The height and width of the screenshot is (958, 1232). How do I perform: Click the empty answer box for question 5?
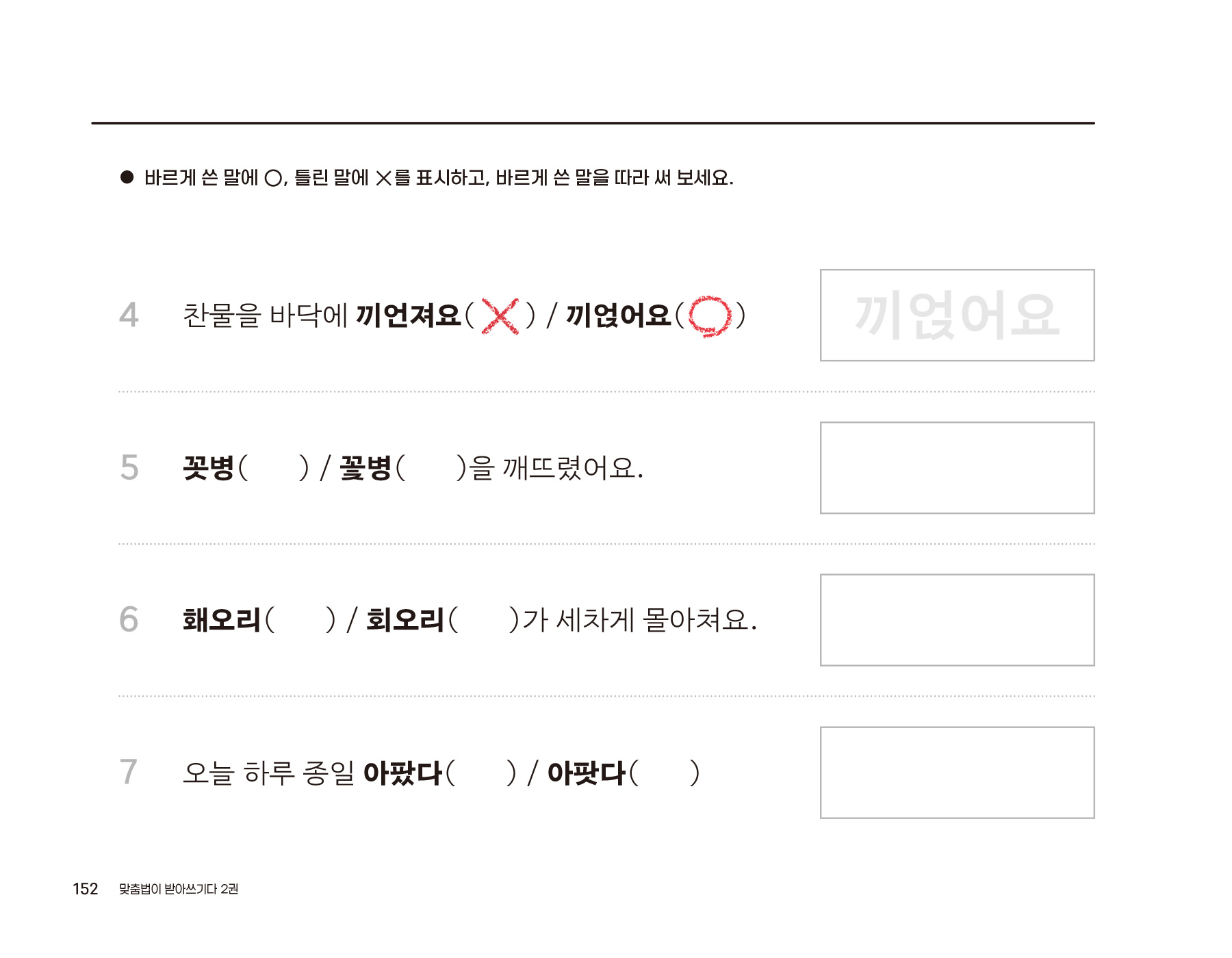(957, 468)
